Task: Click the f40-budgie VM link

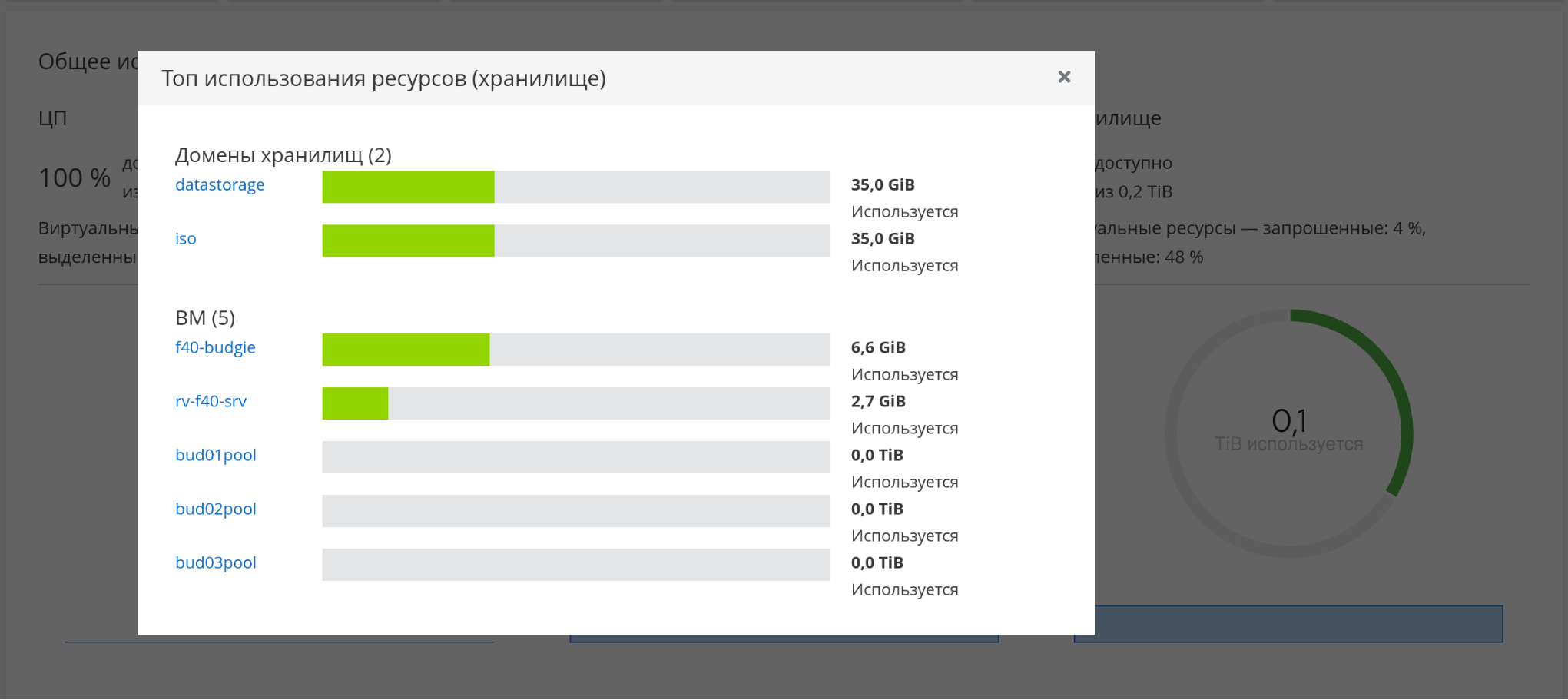Action: click(x=215, y=347)
